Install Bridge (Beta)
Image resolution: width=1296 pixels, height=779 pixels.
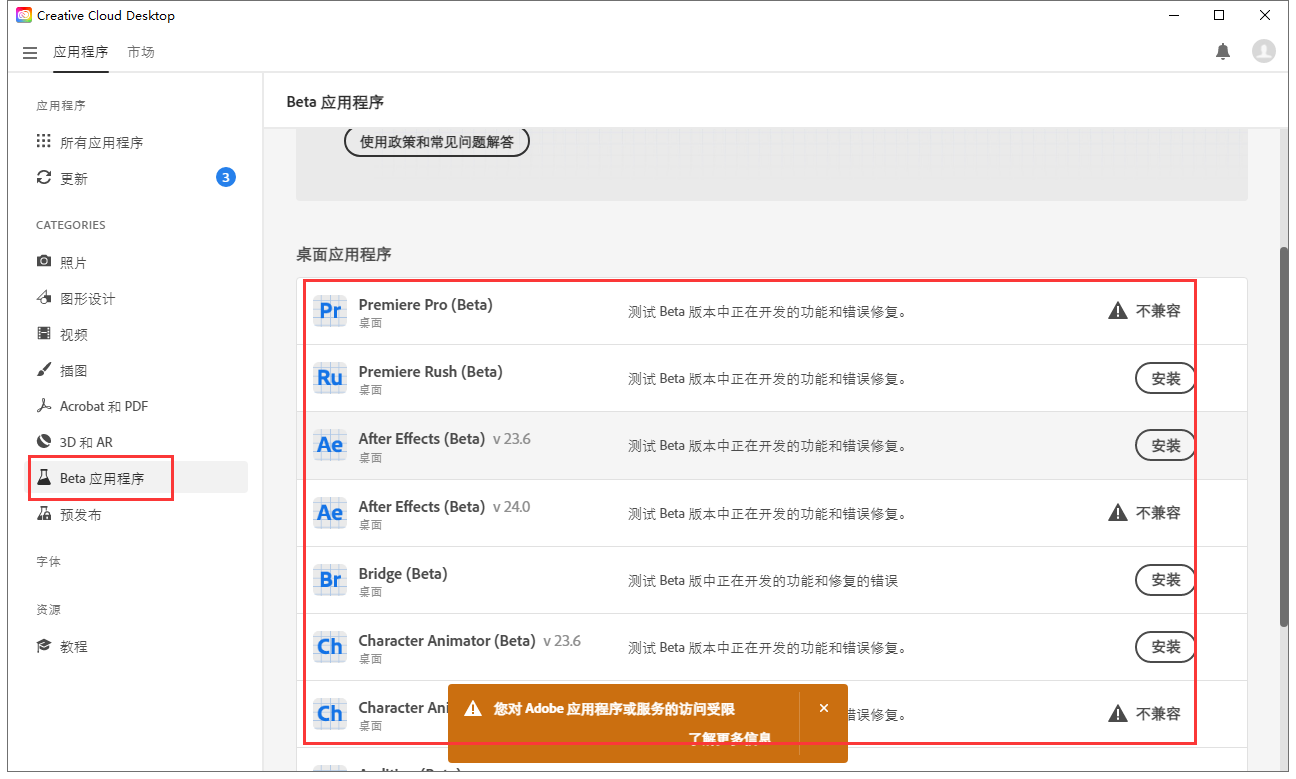tap(1166, 579)
